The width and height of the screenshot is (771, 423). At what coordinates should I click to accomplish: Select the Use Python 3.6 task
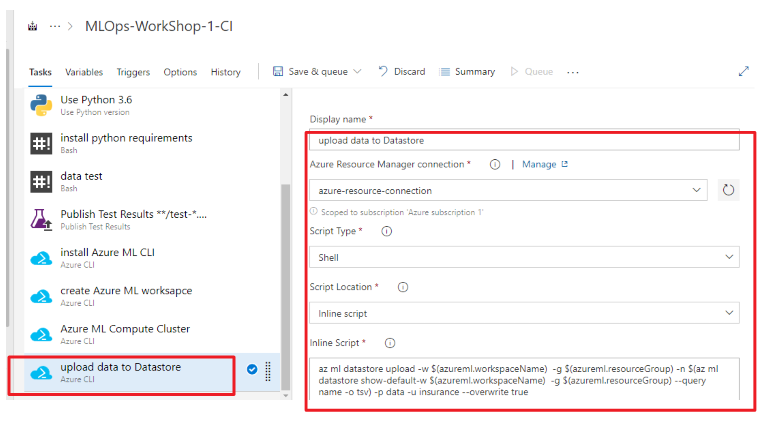[152, 105]
